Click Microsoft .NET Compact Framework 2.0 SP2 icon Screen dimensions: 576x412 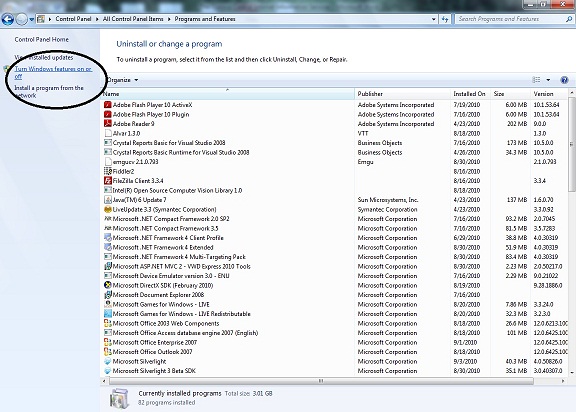point(108,218)
